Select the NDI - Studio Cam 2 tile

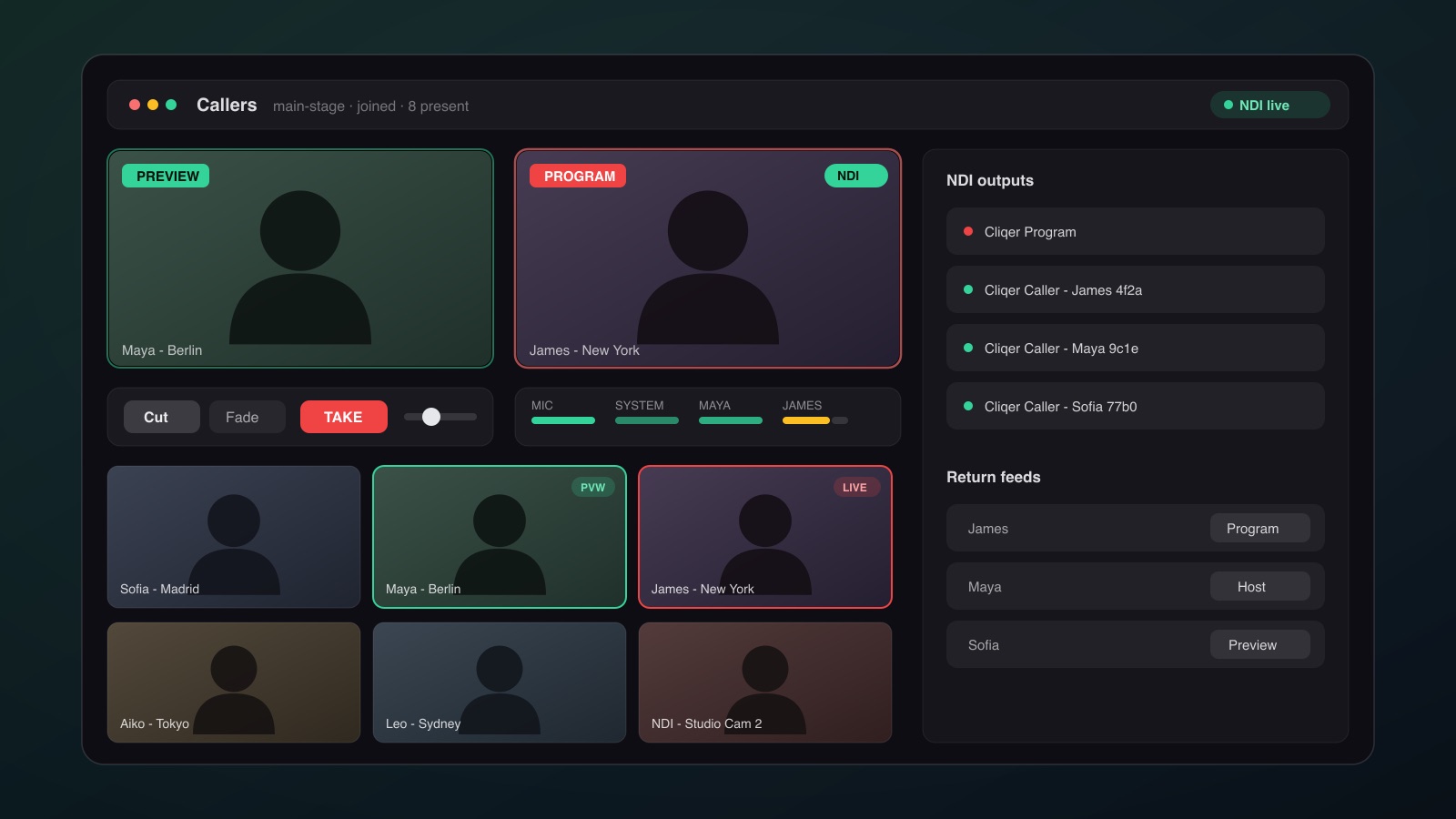[x=765, y=682]
